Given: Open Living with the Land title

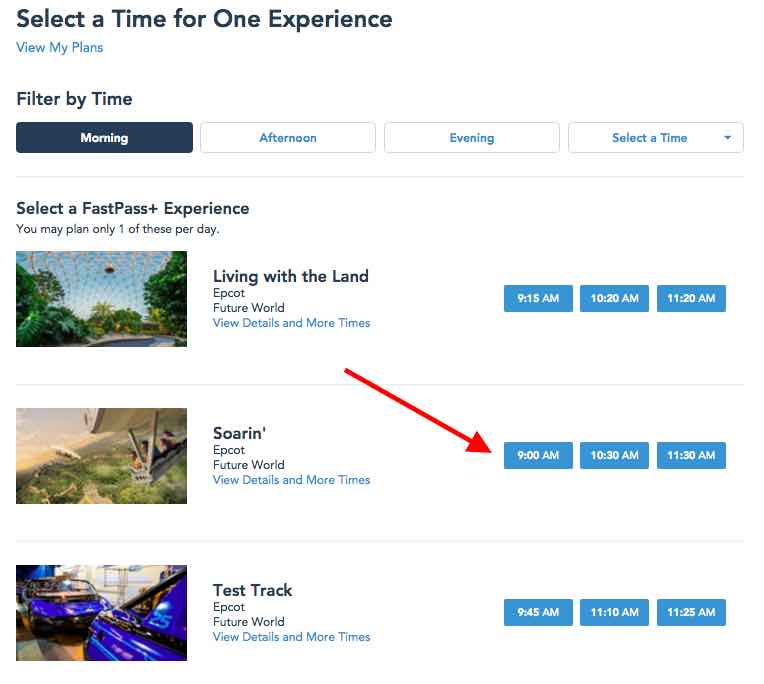Looking at the screenshot, I should coord(291,276).
